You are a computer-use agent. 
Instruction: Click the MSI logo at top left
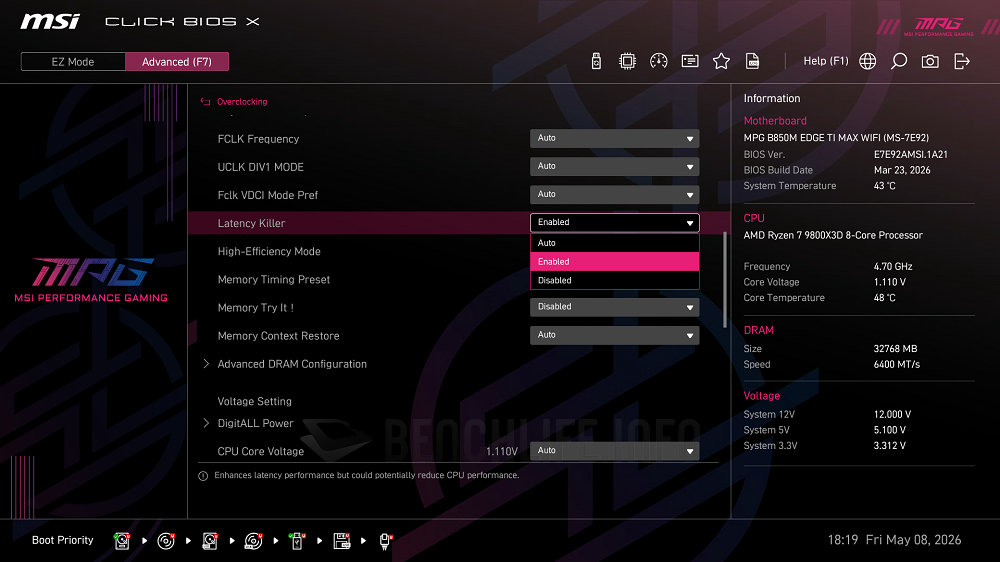coord(50,22)
